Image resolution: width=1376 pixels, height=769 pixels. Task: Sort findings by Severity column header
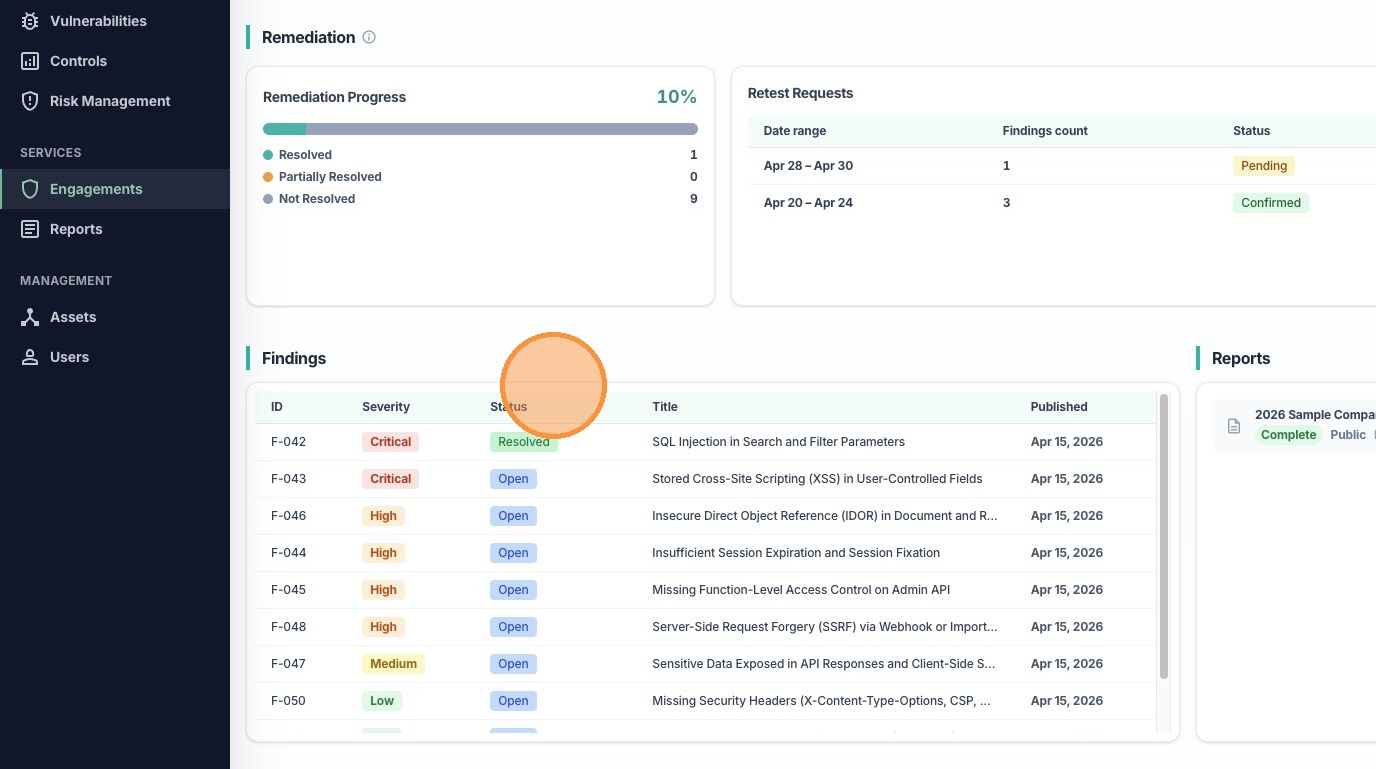pyautogui.click(x=386, y=407)
